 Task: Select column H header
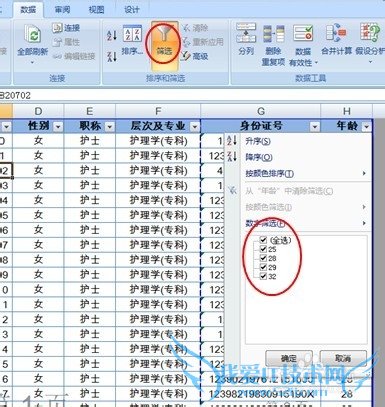coord(347,111)
